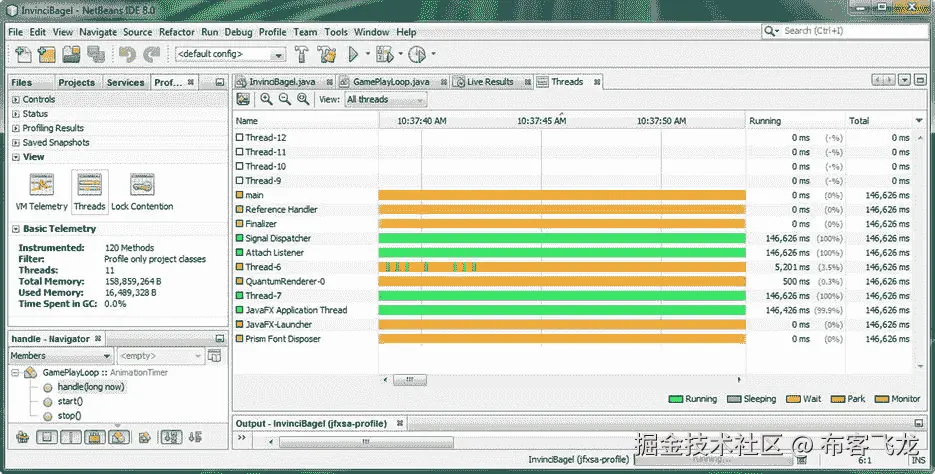935x474 pixels.
Task: Click the Navigator filters panel icon
Action: (214, 356)
